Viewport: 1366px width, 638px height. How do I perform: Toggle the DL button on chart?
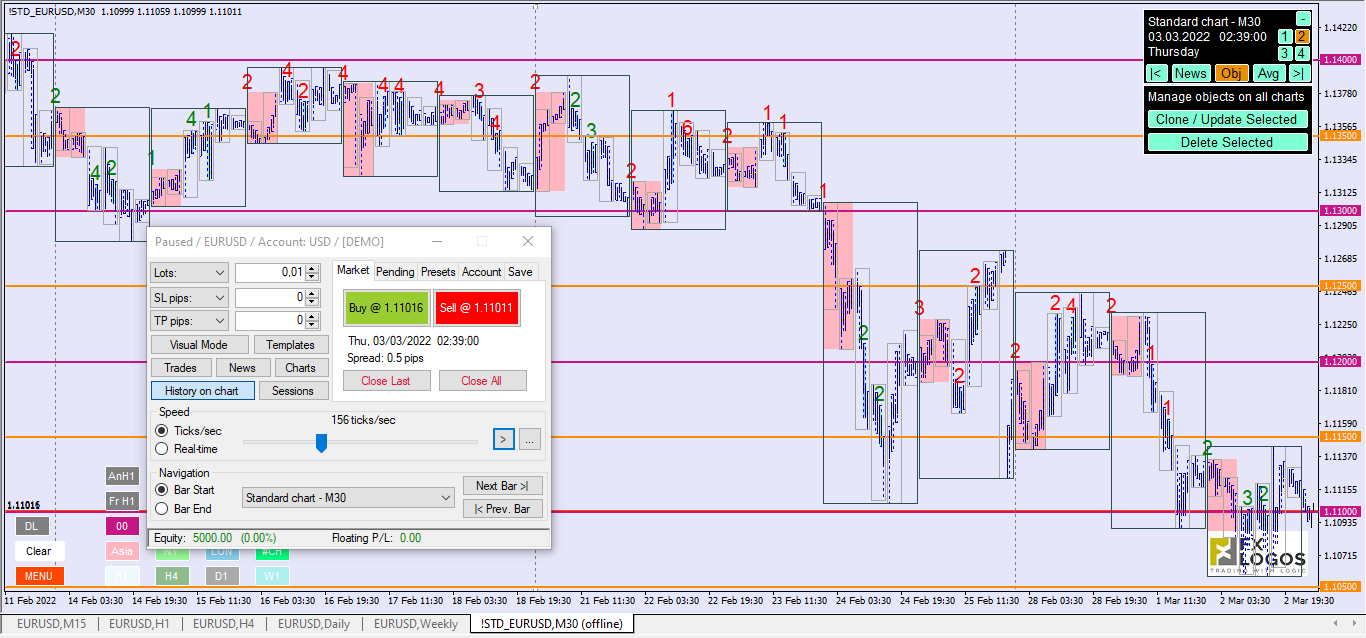pos(31,526)
